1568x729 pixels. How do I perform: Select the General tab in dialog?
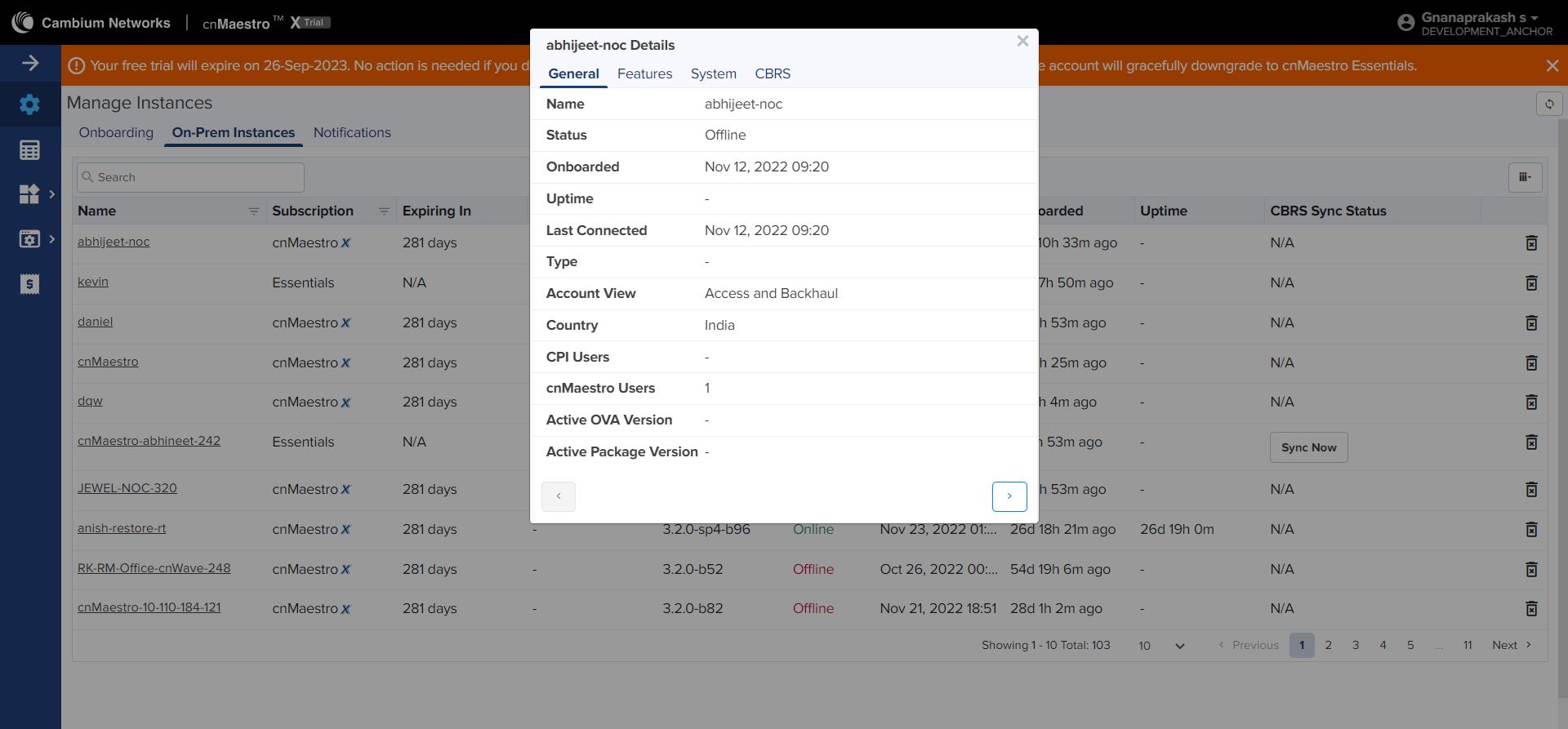click(x=573, y=74)
